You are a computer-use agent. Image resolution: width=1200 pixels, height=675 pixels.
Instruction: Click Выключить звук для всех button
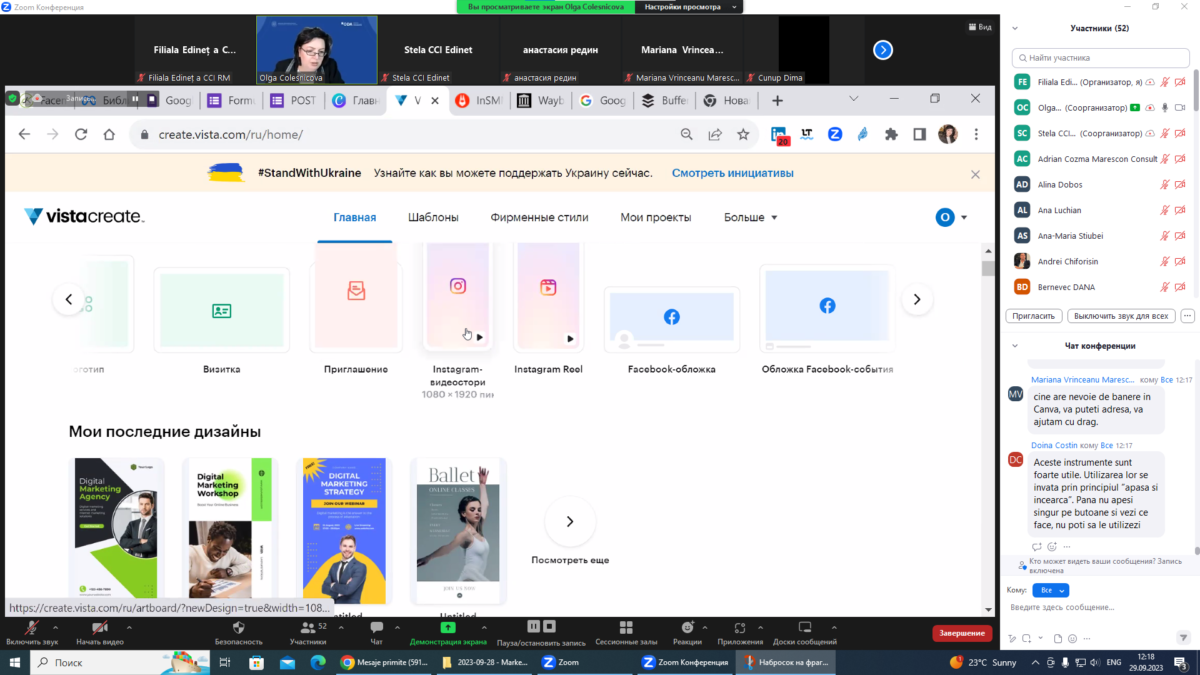tap(1121, 316)
